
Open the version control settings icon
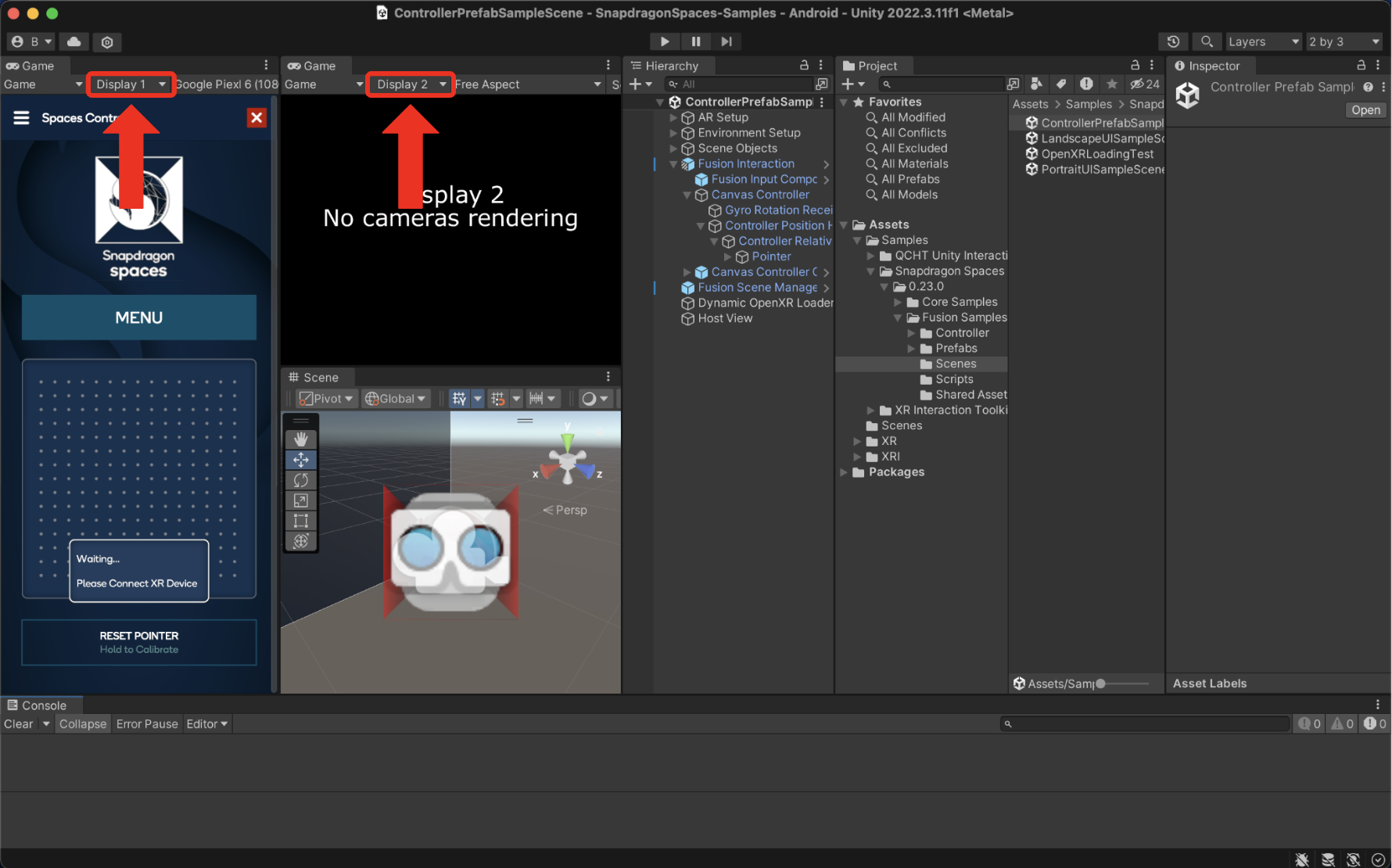tap(108, 41)
